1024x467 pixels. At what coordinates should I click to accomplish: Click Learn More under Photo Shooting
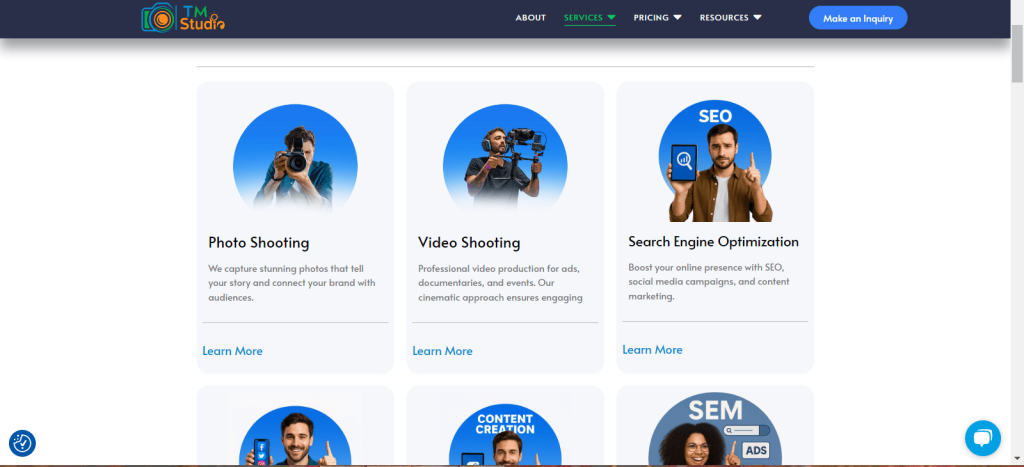232,351
